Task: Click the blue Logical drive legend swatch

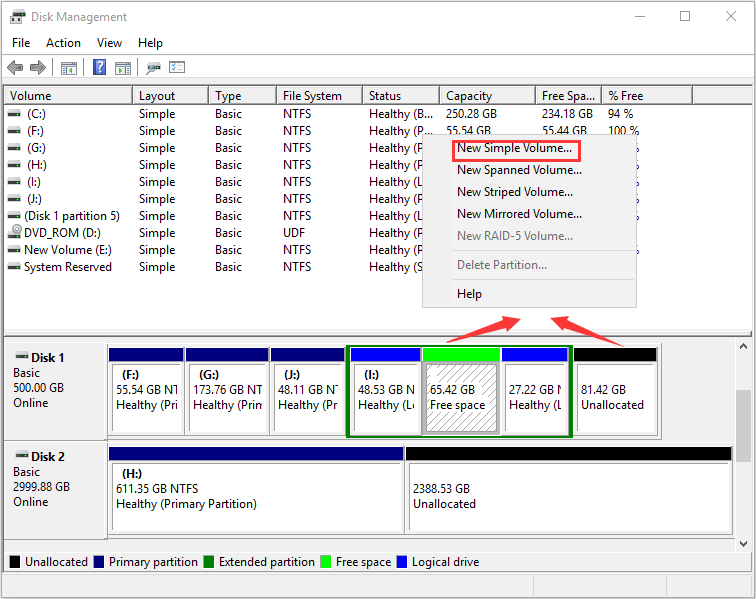Action: pyautogui.click(x=402, y=562)
